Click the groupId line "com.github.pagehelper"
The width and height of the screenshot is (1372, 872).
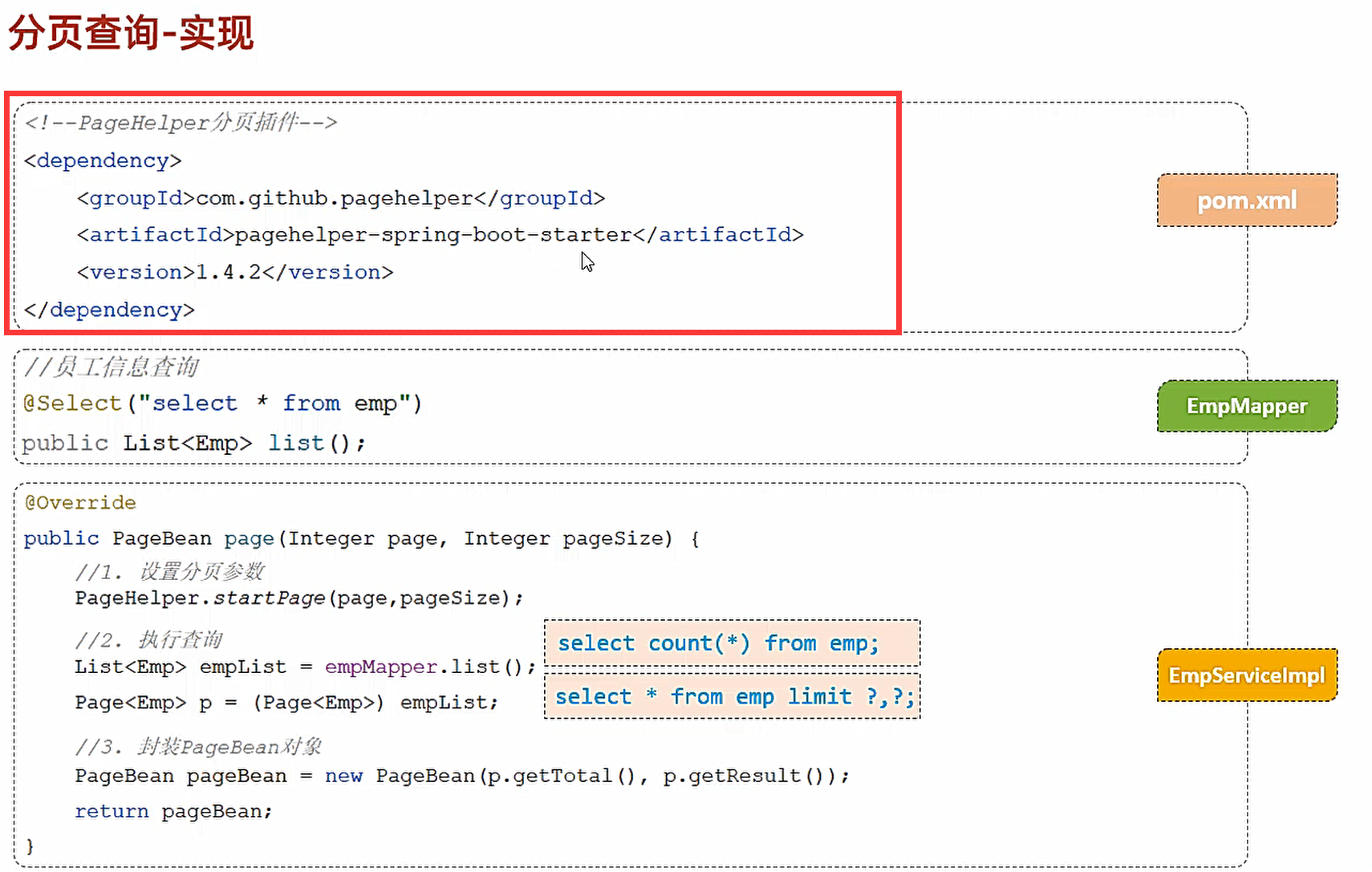[x=341, y=197]
